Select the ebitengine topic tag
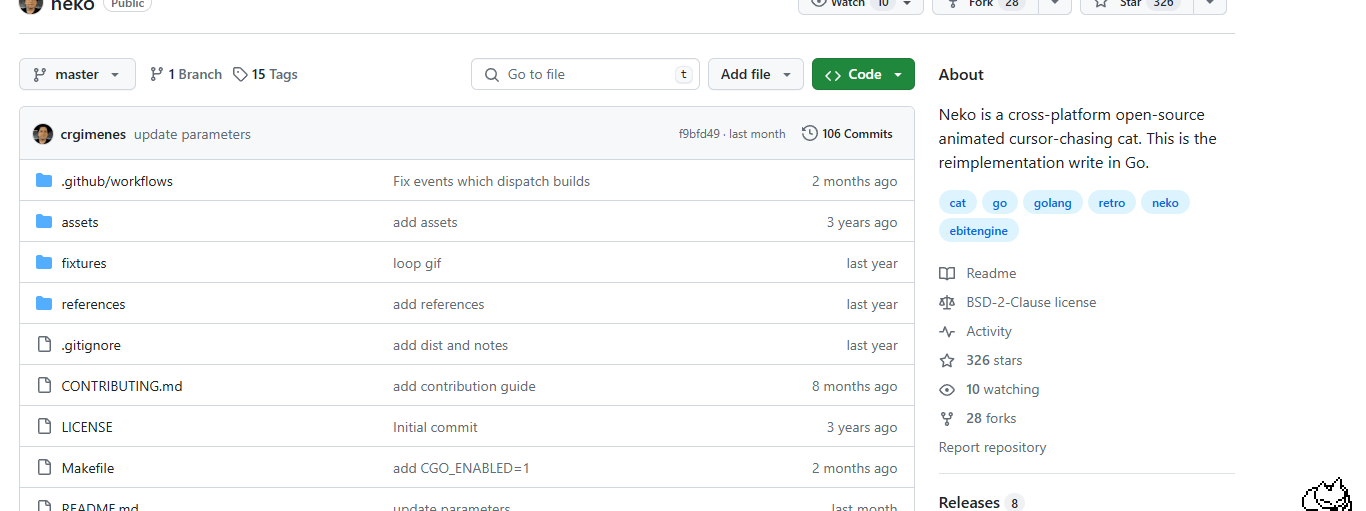The image size is (1366, 511). [978, 231]
